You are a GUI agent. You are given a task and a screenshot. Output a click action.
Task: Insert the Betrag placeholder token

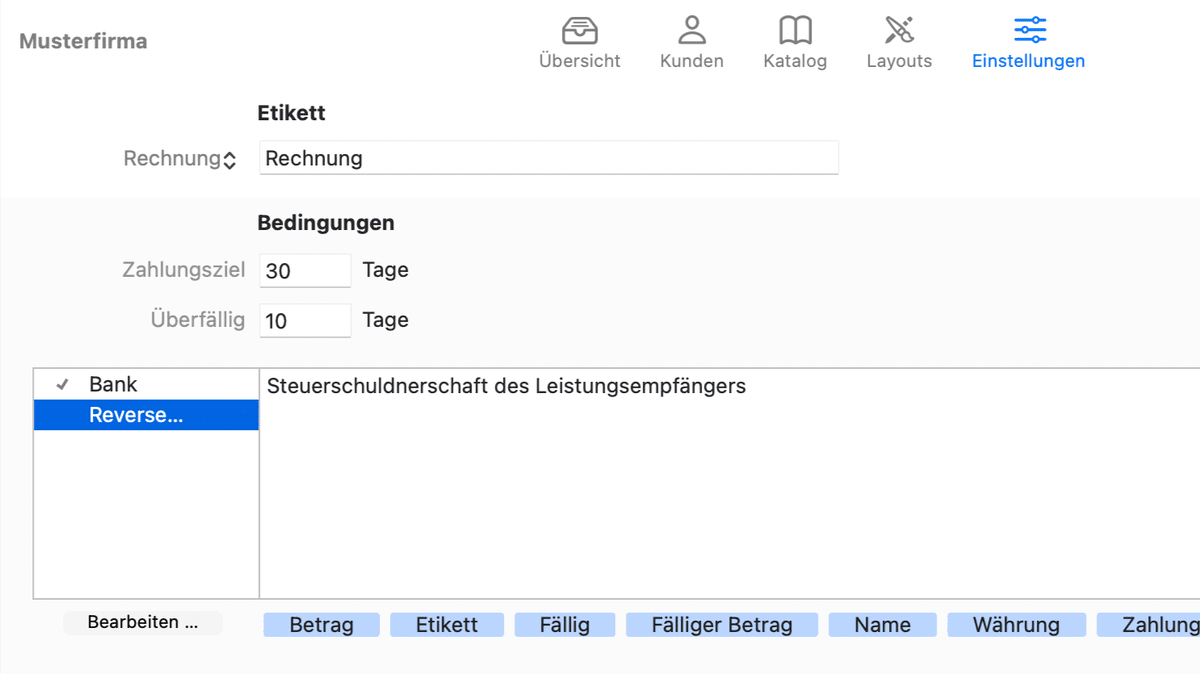[x=321, y=625]
